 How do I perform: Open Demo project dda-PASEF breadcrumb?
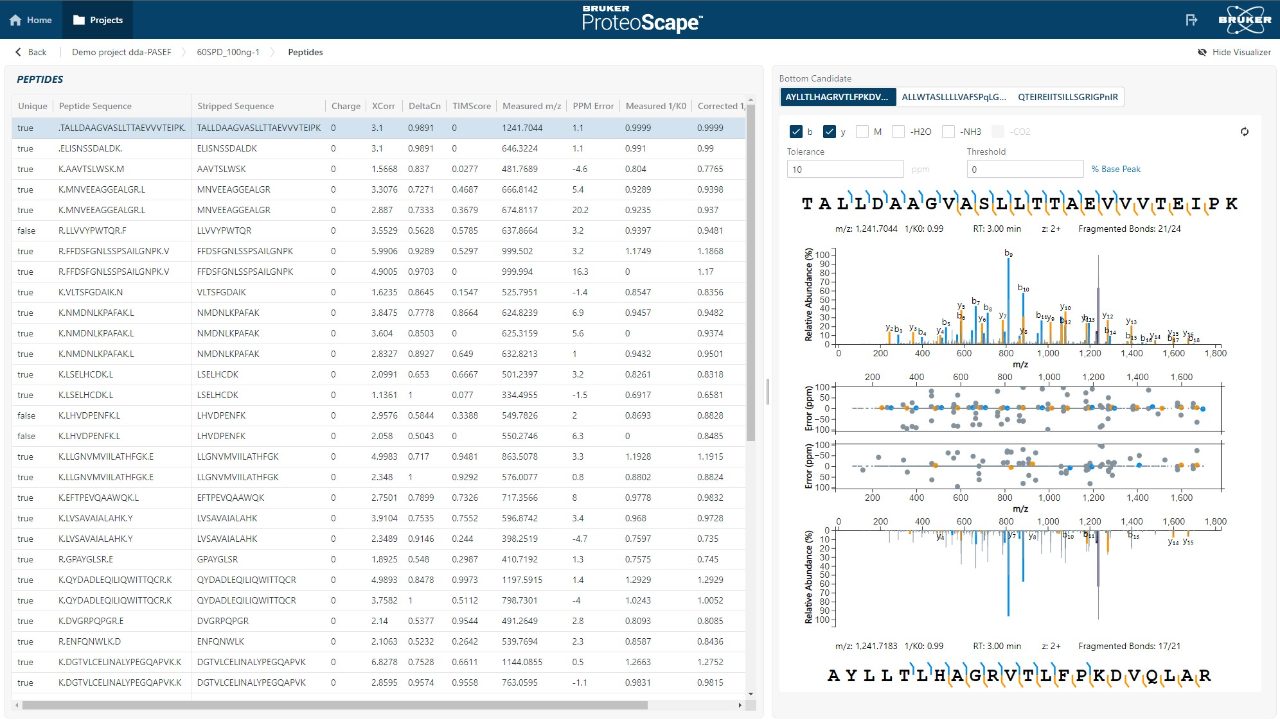coord(121,52)
